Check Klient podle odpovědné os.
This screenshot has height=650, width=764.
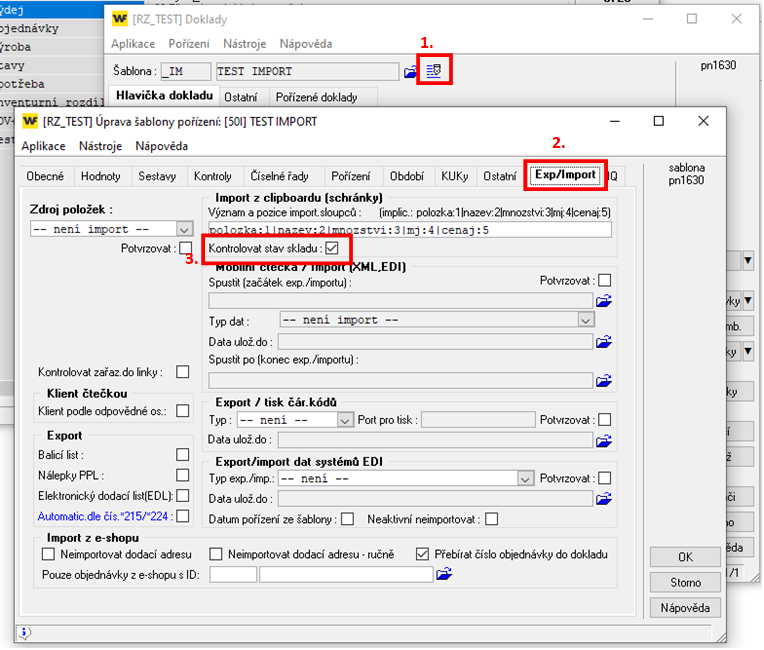183,411
